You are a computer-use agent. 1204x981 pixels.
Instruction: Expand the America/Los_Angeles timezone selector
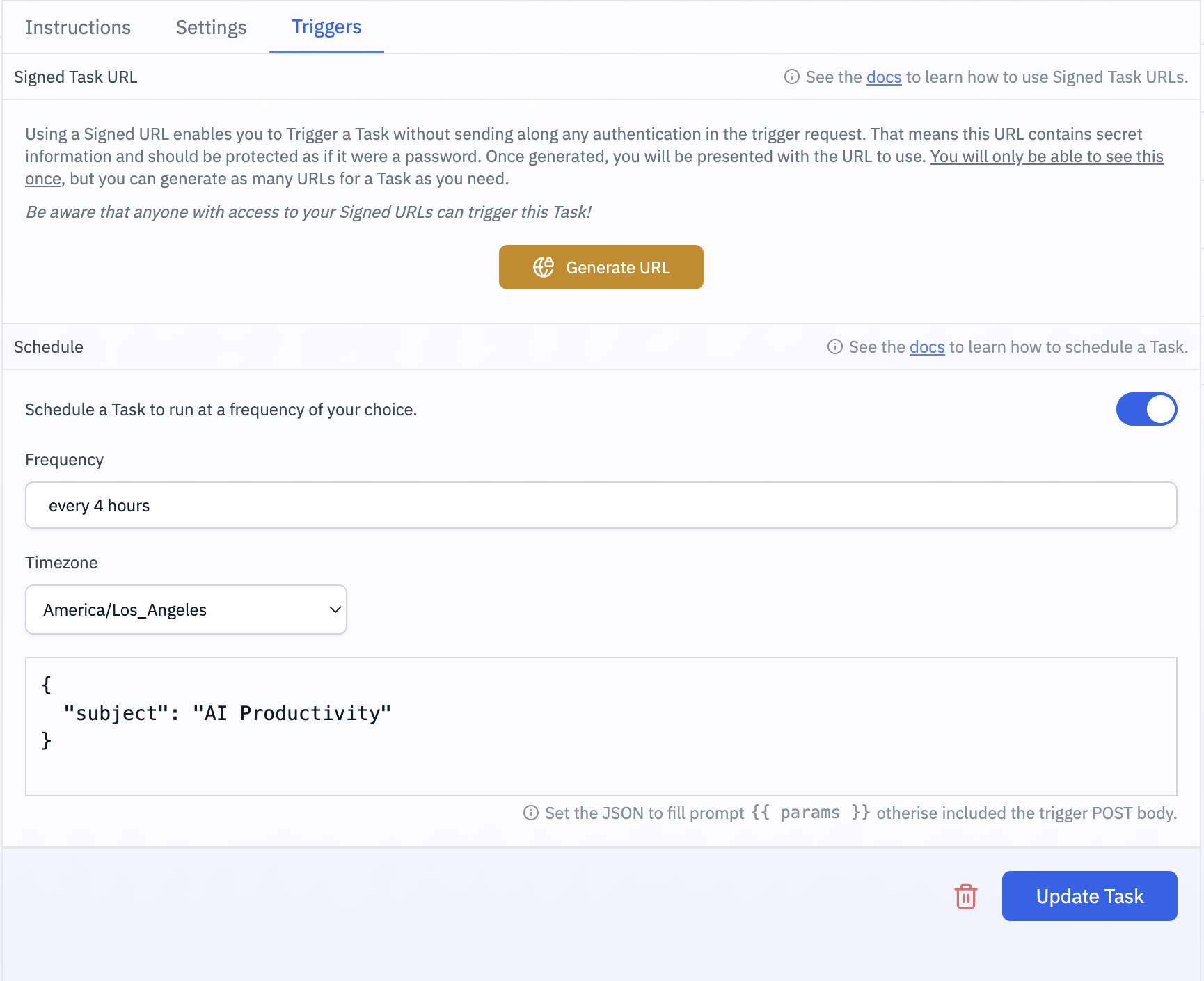[x=185, y=609]
